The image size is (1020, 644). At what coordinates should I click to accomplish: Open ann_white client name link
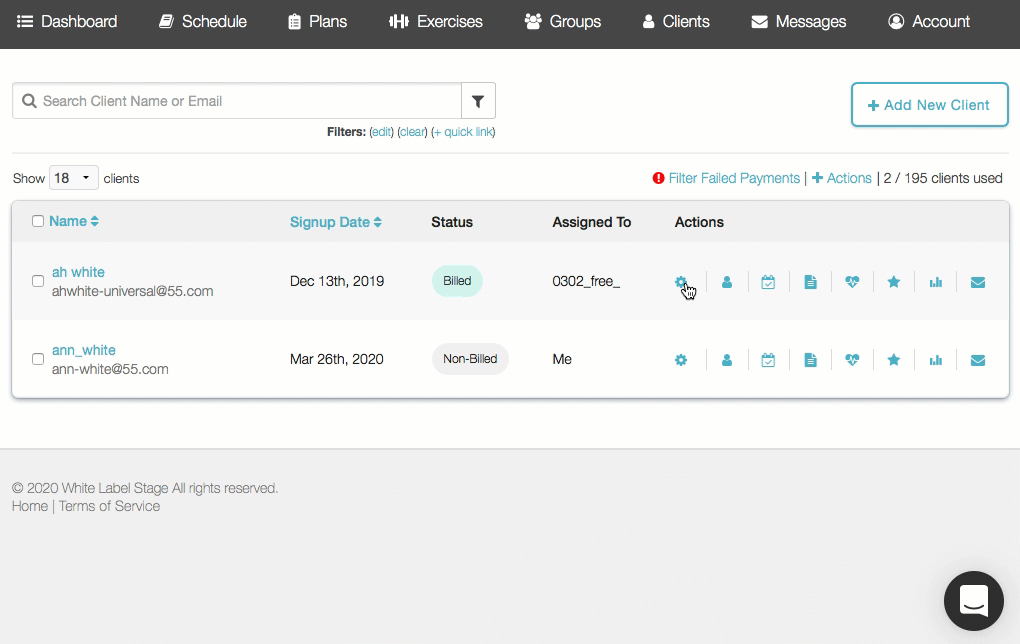[84, 350]
